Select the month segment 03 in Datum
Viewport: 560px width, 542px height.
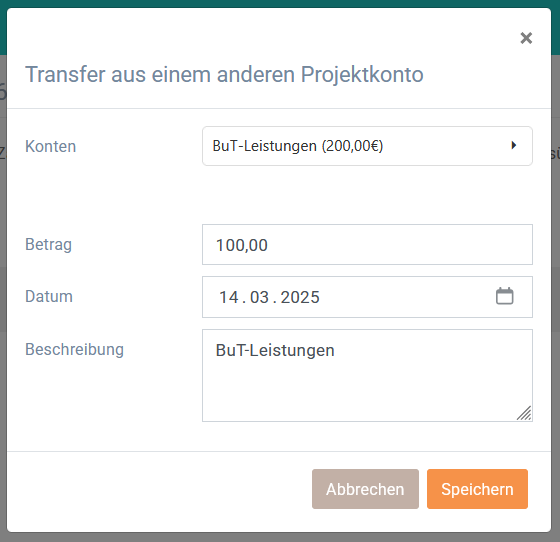tap(259, 297)
